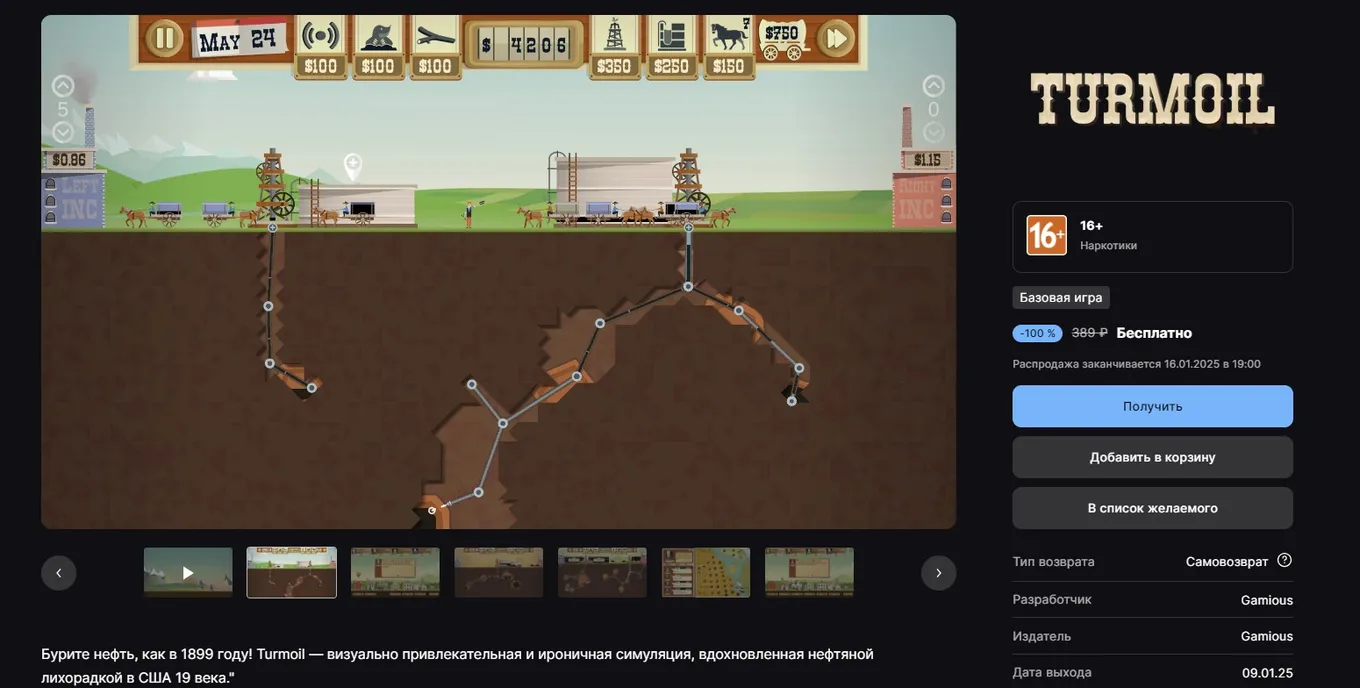The width and height of the screenshot is (1360, 688).
Task: Click the Gamious developer link
Action: click(1267, 600)
